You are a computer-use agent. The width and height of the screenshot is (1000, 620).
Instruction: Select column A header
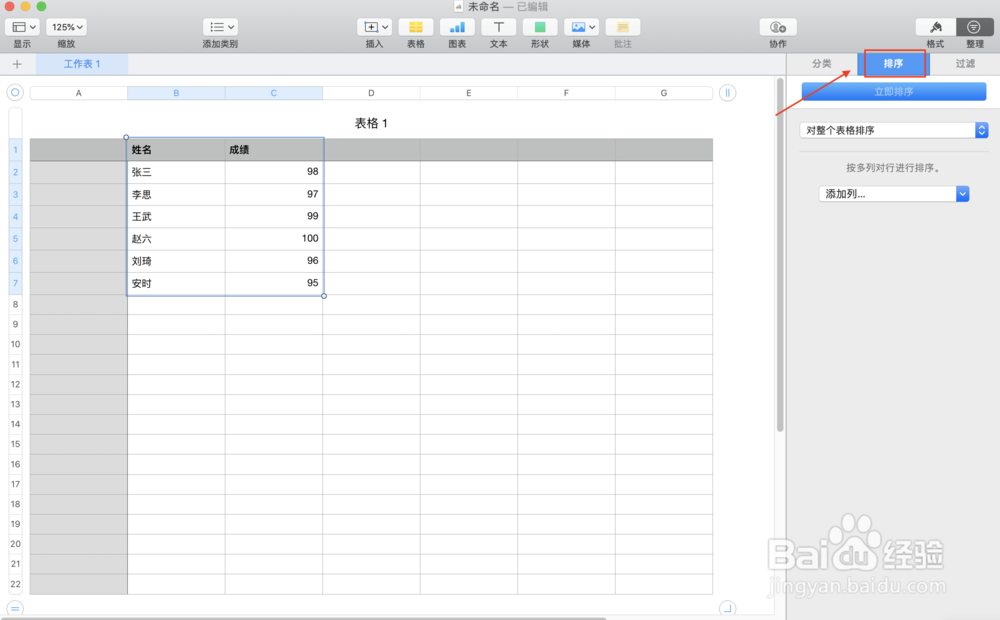(x=78, y=93)
